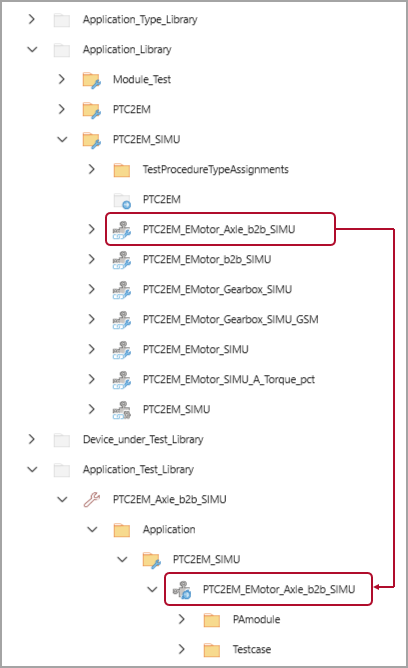Select the PTC2EM_EMotor_SIMU tree item
The image size is (408, 668).
195,350
